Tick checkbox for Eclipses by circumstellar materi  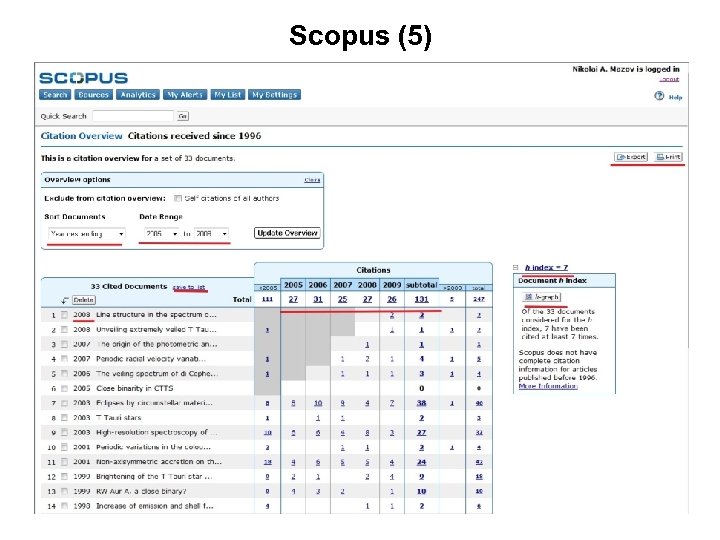pyautogui.click(x=64, y=403)
